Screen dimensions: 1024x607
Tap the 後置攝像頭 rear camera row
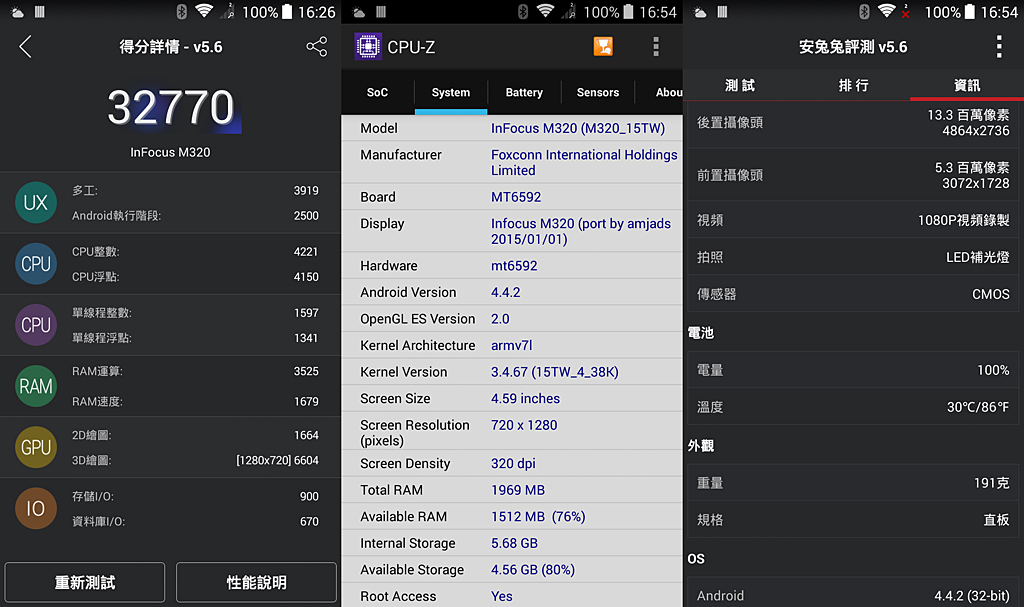point(853,123)
